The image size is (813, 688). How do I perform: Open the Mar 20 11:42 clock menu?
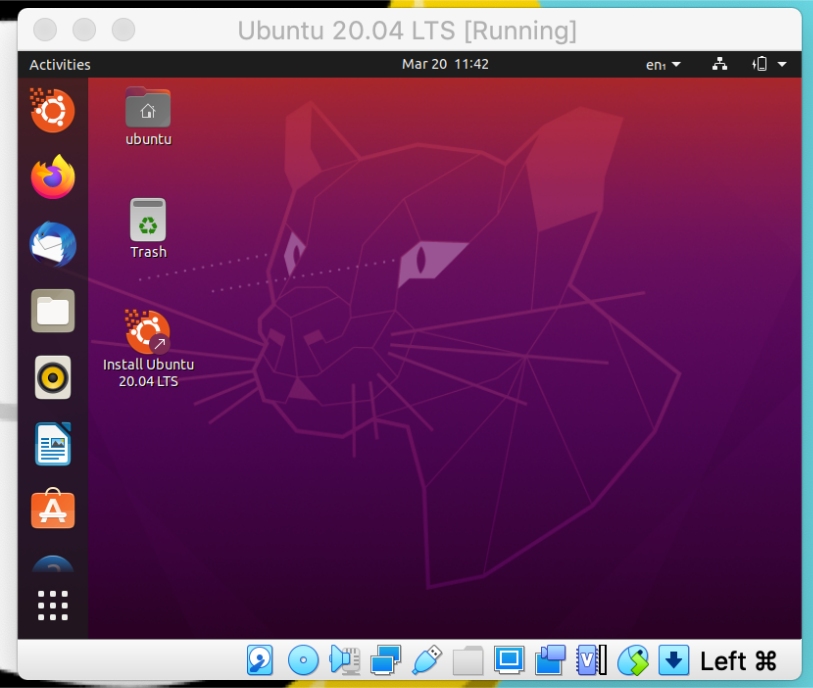[445, 64]
